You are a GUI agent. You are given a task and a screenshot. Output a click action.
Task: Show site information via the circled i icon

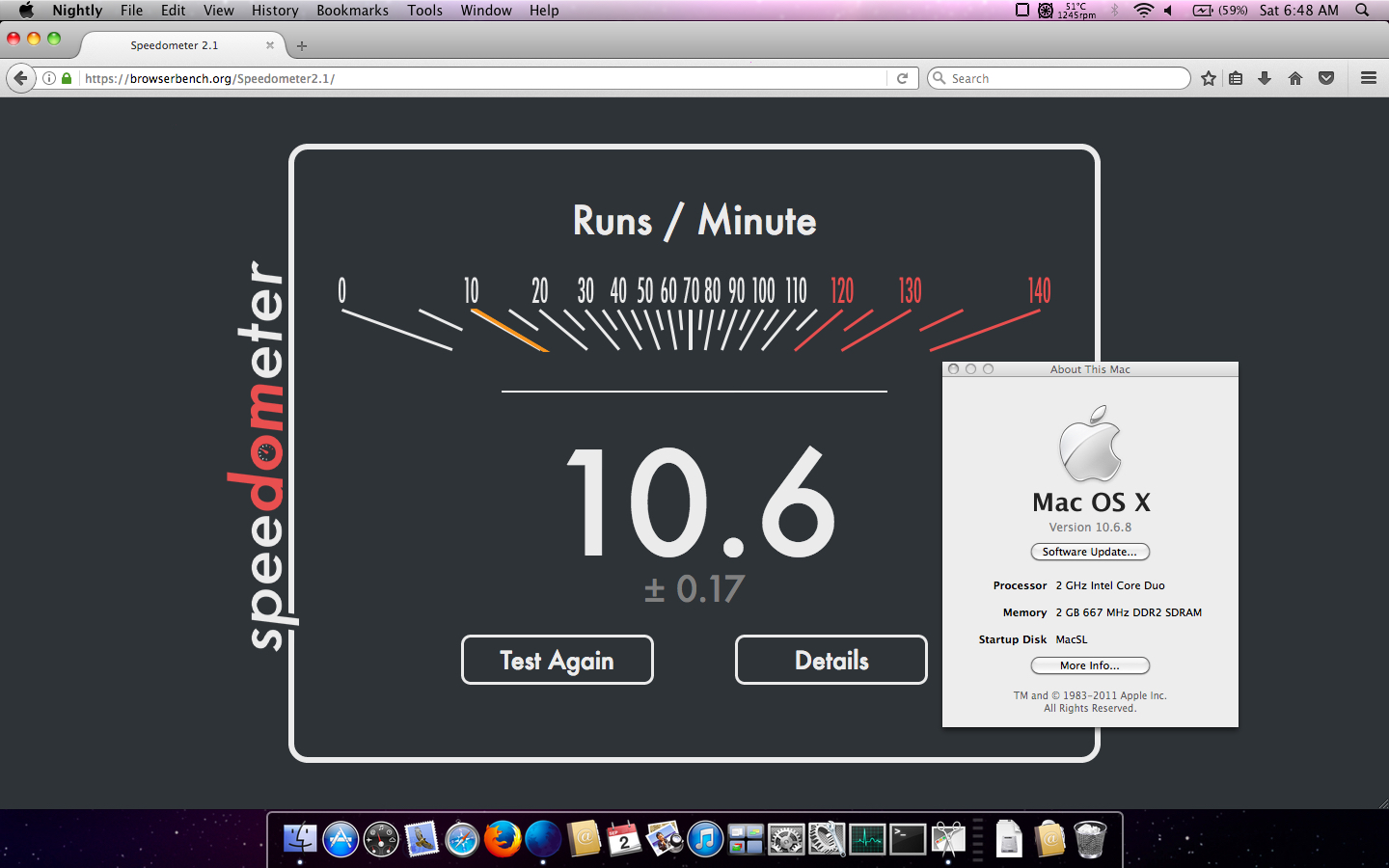tap(49, 78)
